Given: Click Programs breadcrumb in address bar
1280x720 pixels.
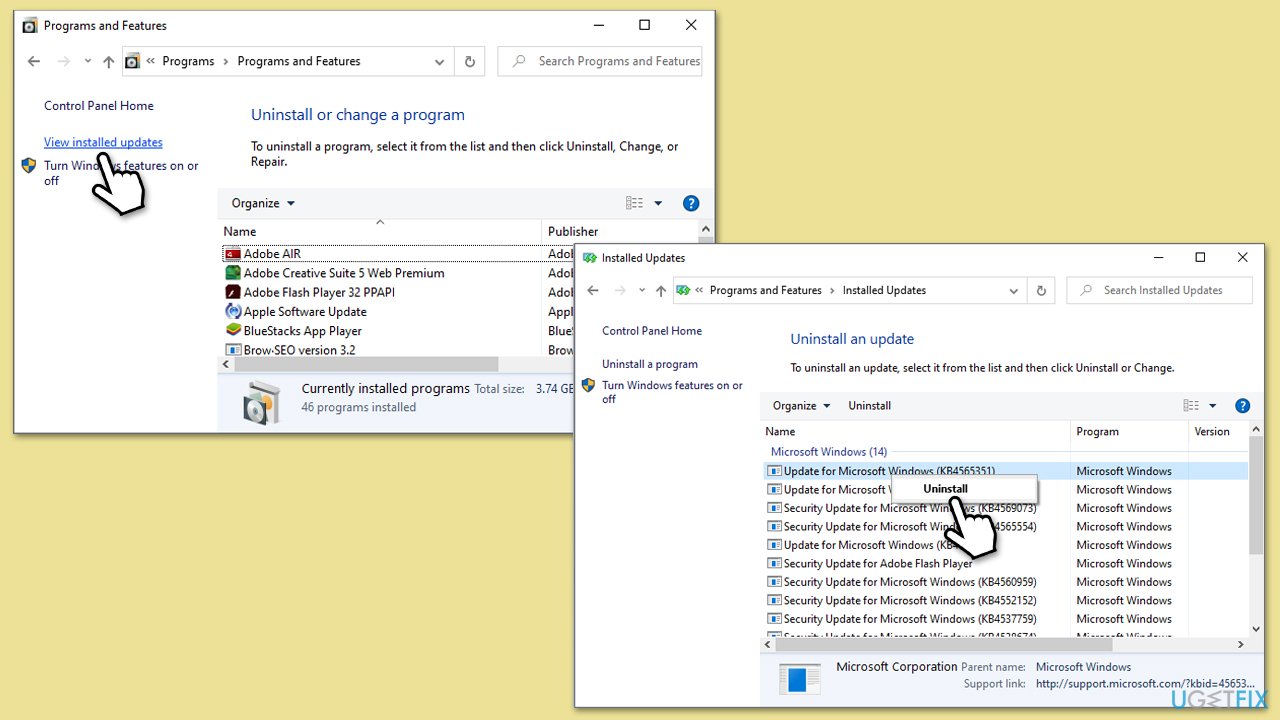Looking at the screenshot, I should point(188,61).
